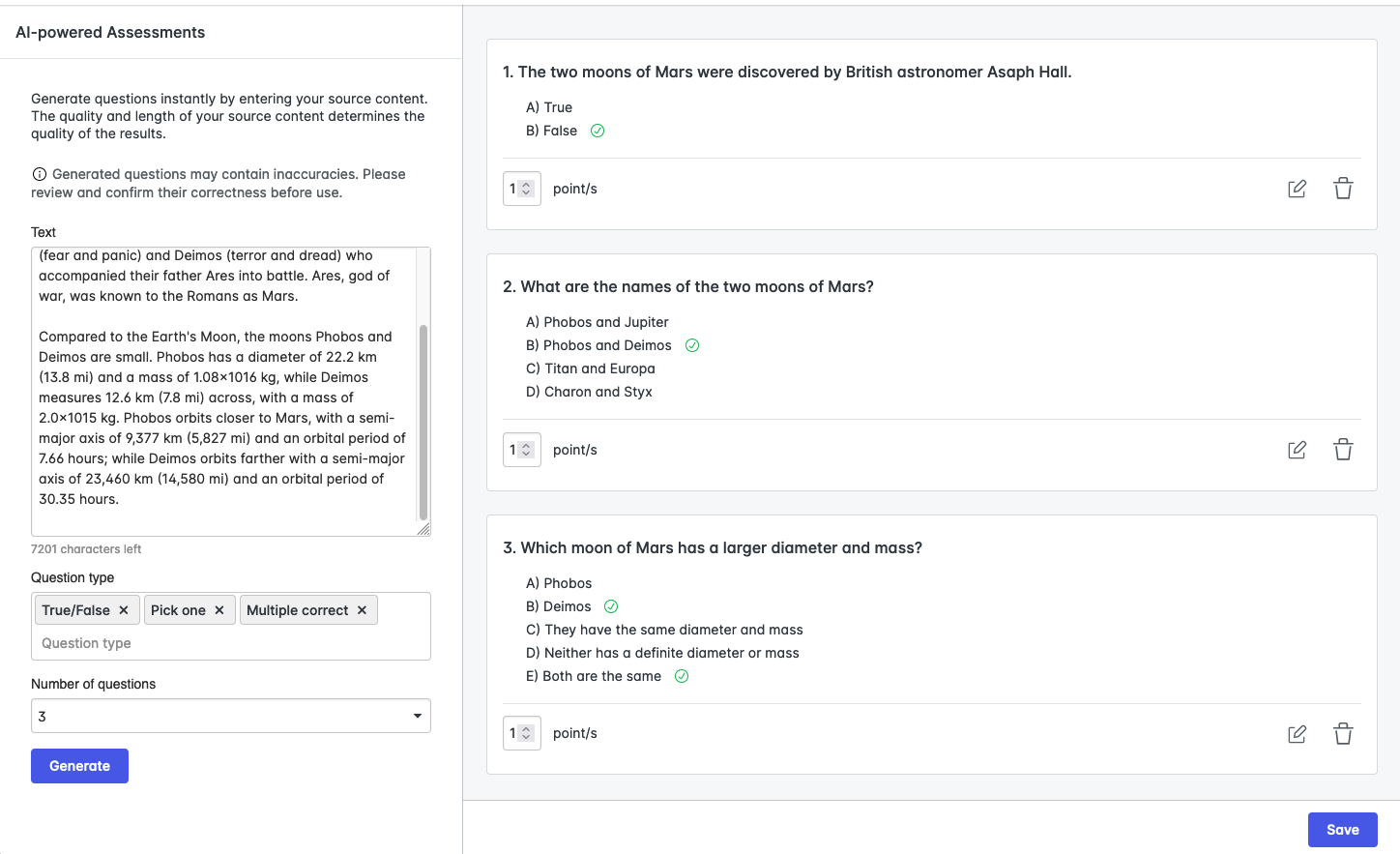Remove the True/False question type tag

click(124, 610)
